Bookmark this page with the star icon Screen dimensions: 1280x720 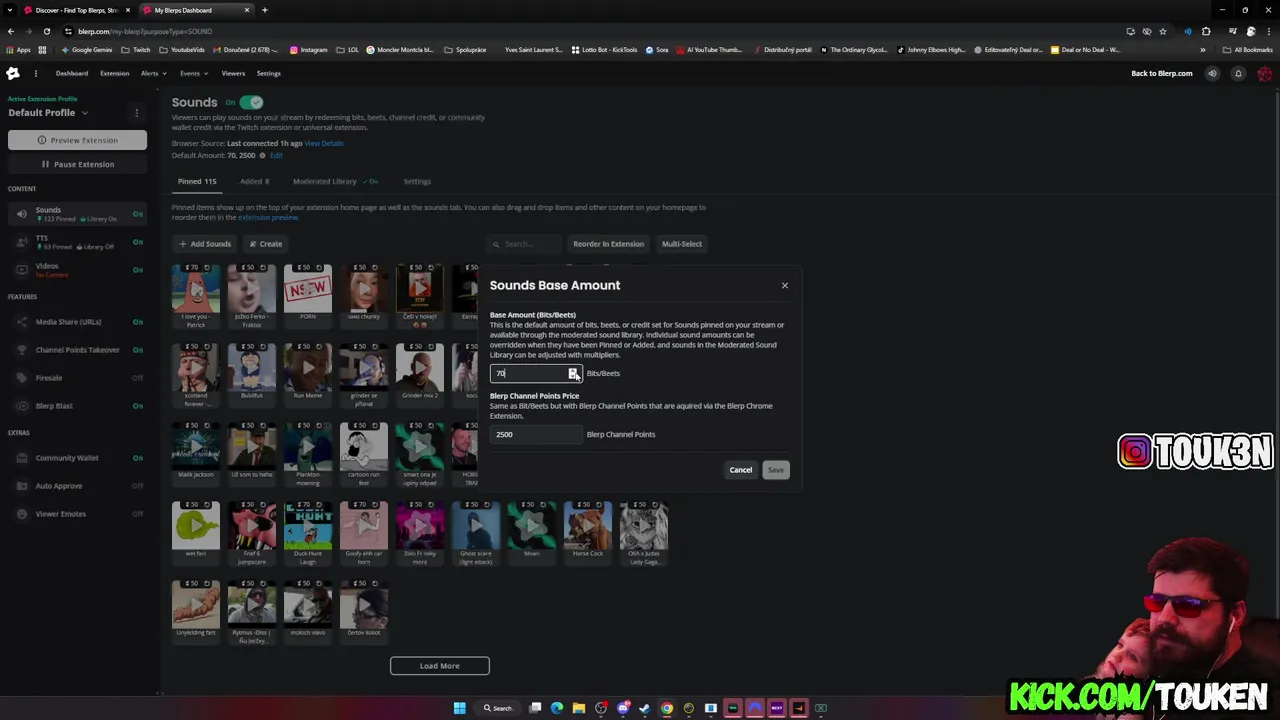[1162, 31]
